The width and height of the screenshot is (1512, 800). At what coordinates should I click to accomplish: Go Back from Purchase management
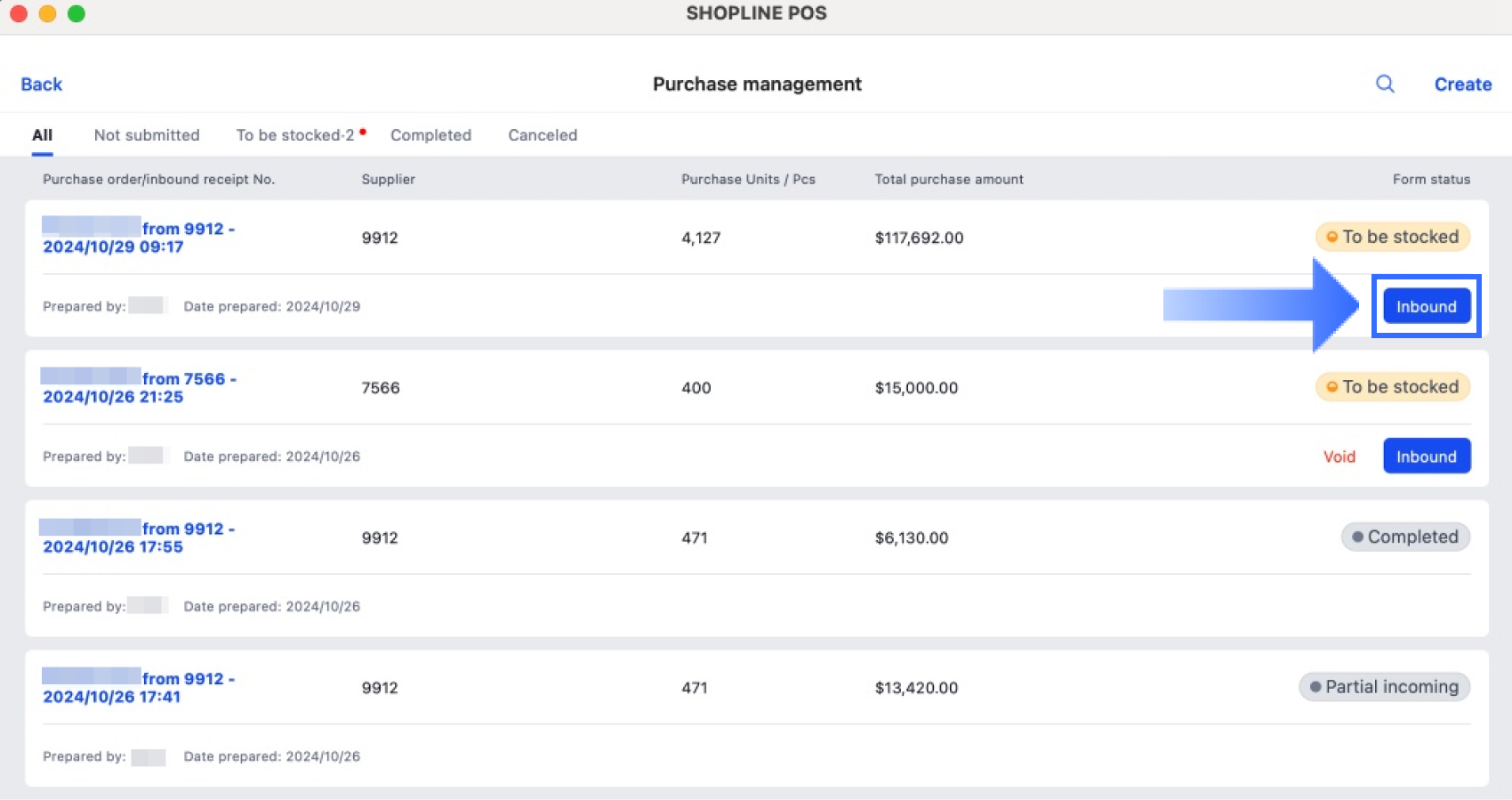click(42, 85)
